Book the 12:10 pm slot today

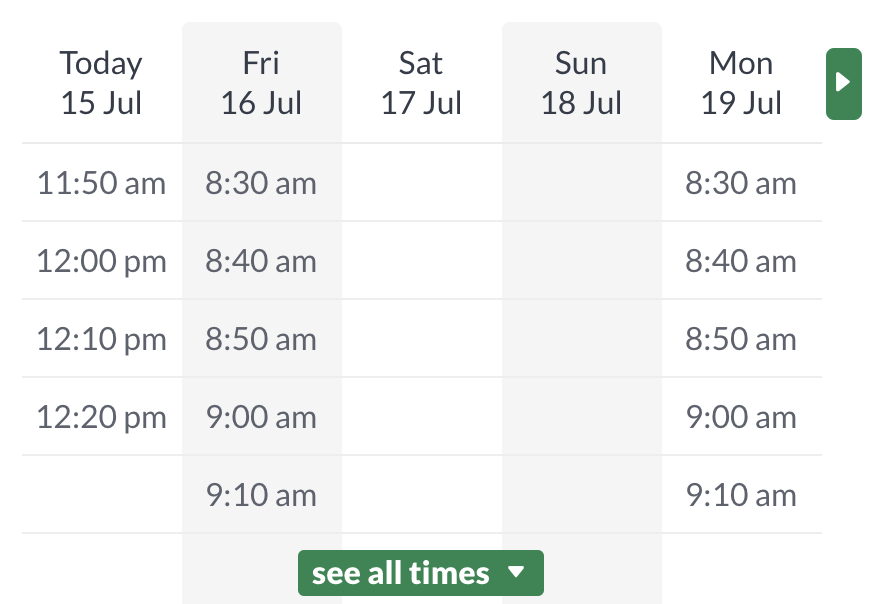click(x=100, y=339)
